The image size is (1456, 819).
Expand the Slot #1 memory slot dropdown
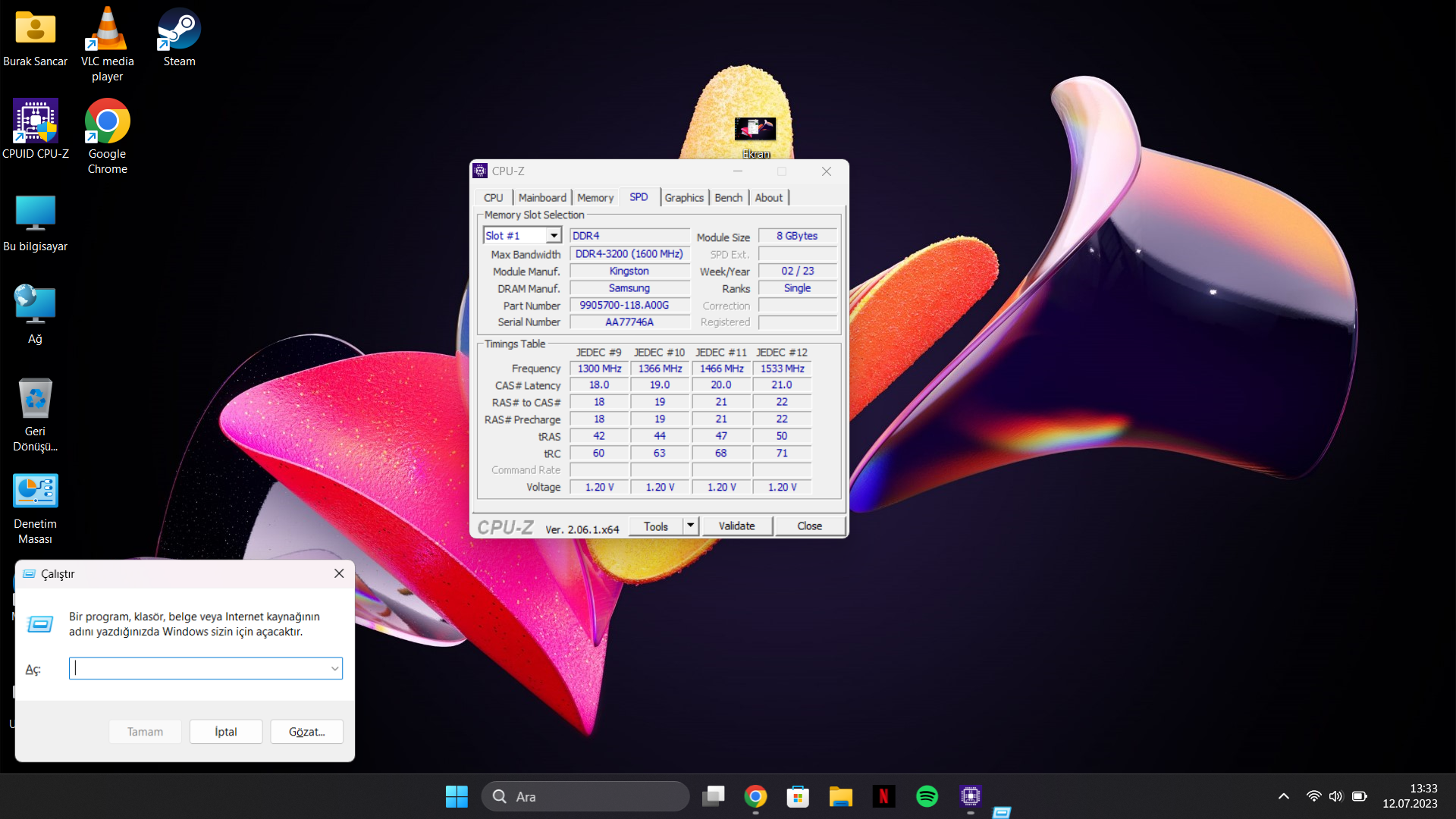click(554, 236)
